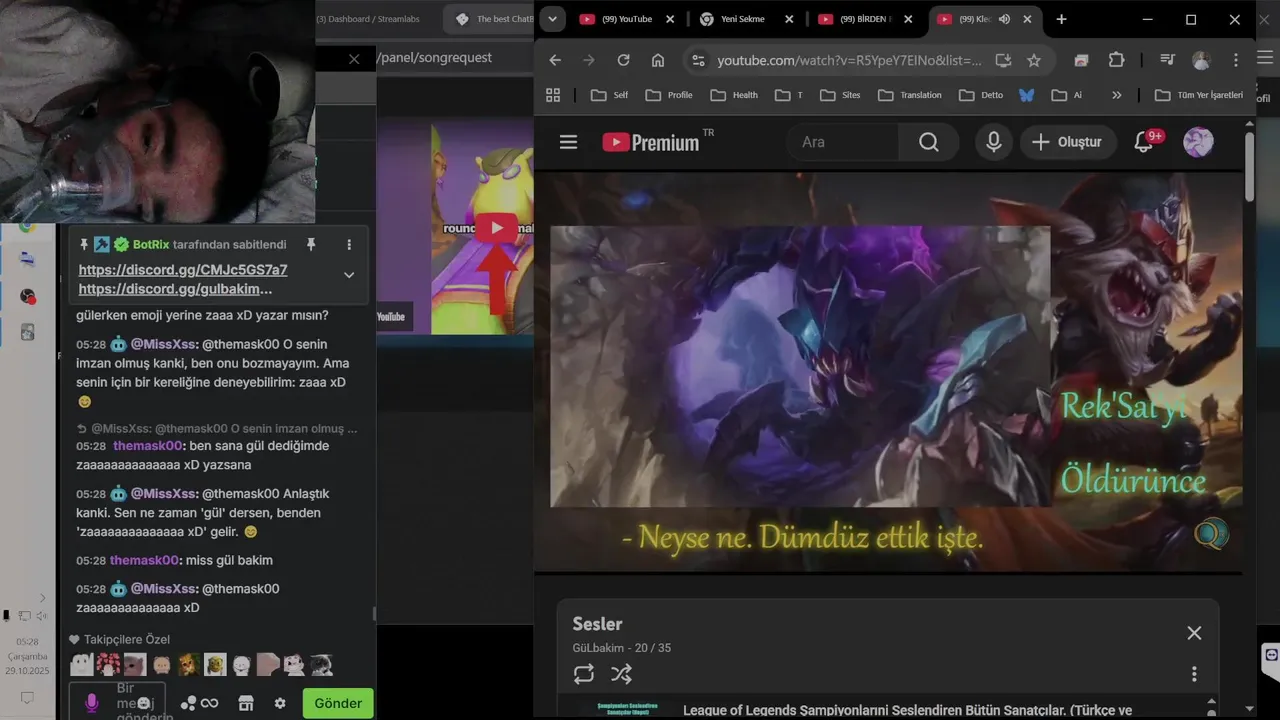
Task: View site information icon in address bar
Action: (698, 60)
